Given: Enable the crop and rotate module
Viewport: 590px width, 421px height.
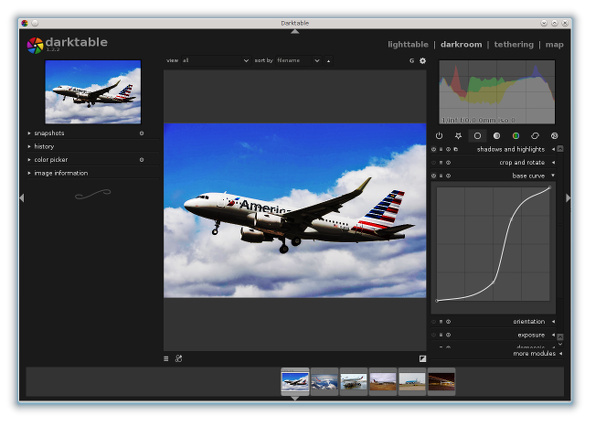Looking at the screenshot, I should 433,163.
